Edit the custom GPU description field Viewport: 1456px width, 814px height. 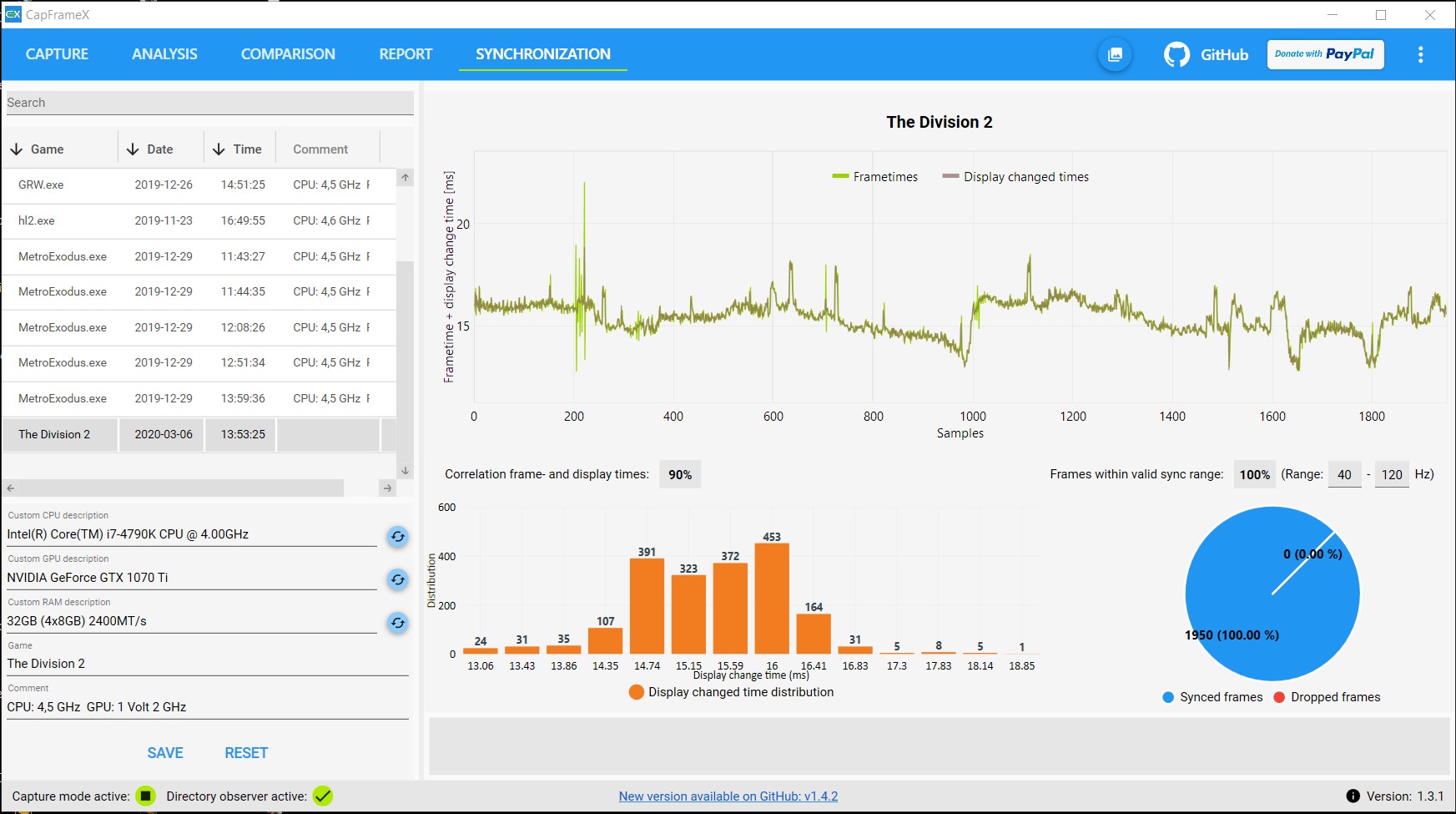[x=192, y=578]
